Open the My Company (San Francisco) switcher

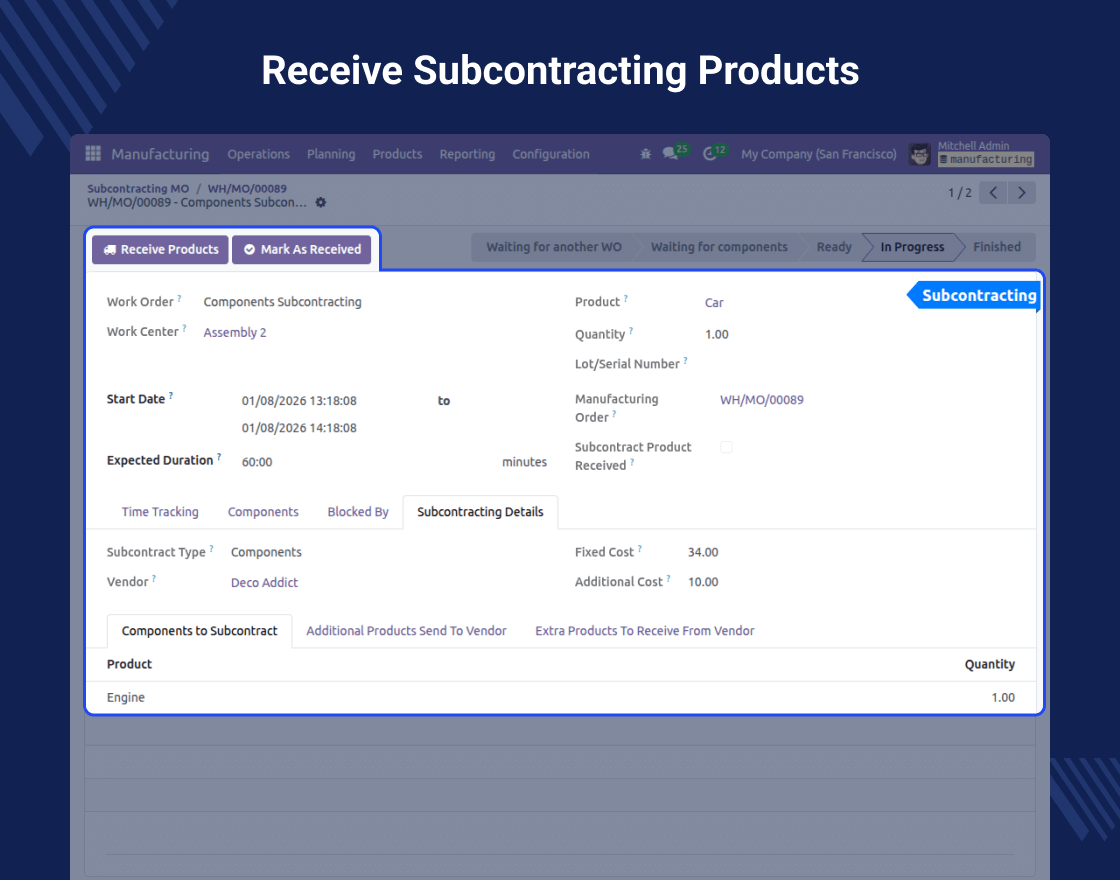(819, 154)
